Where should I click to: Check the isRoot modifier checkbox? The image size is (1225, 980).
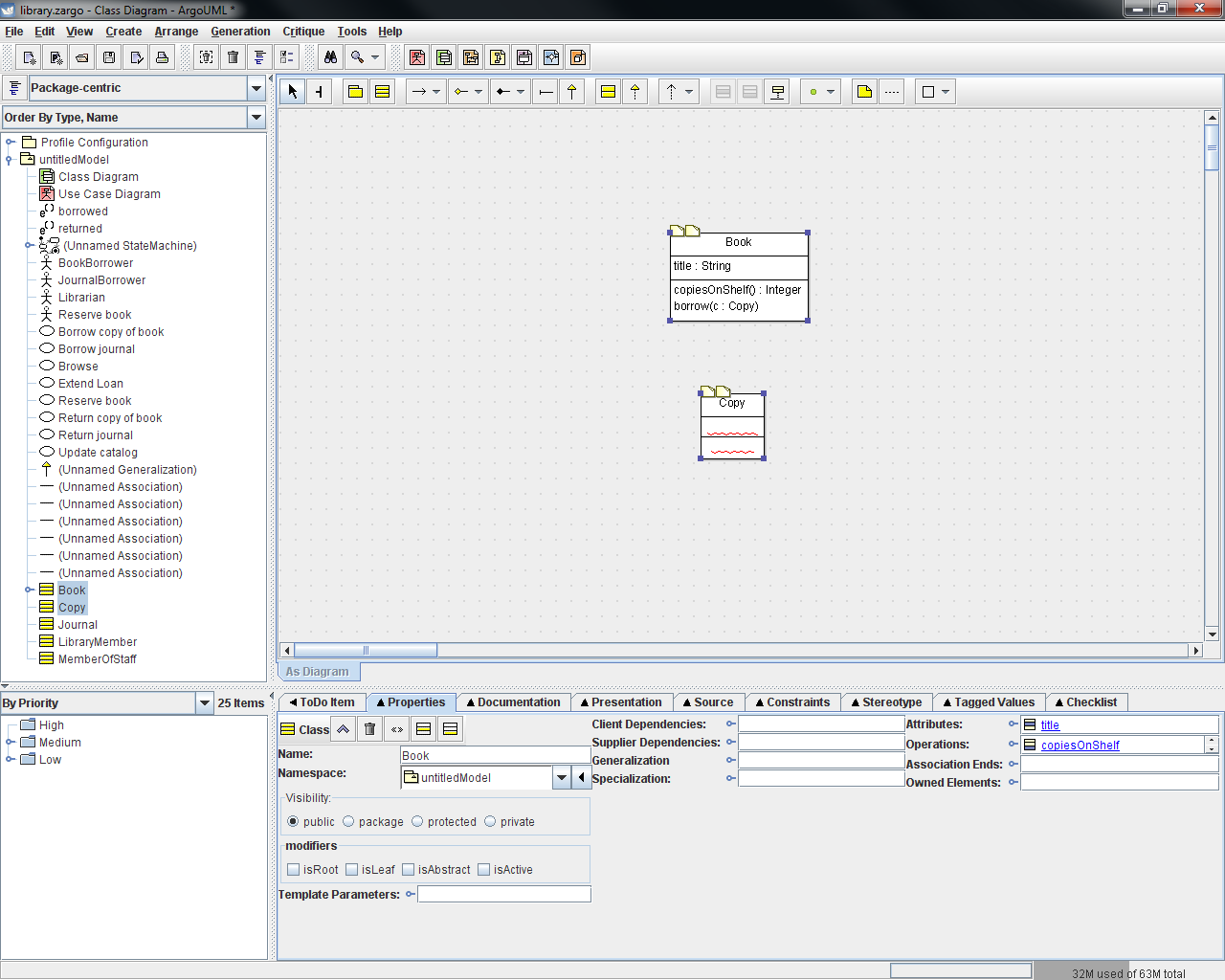tap(294, 870)
